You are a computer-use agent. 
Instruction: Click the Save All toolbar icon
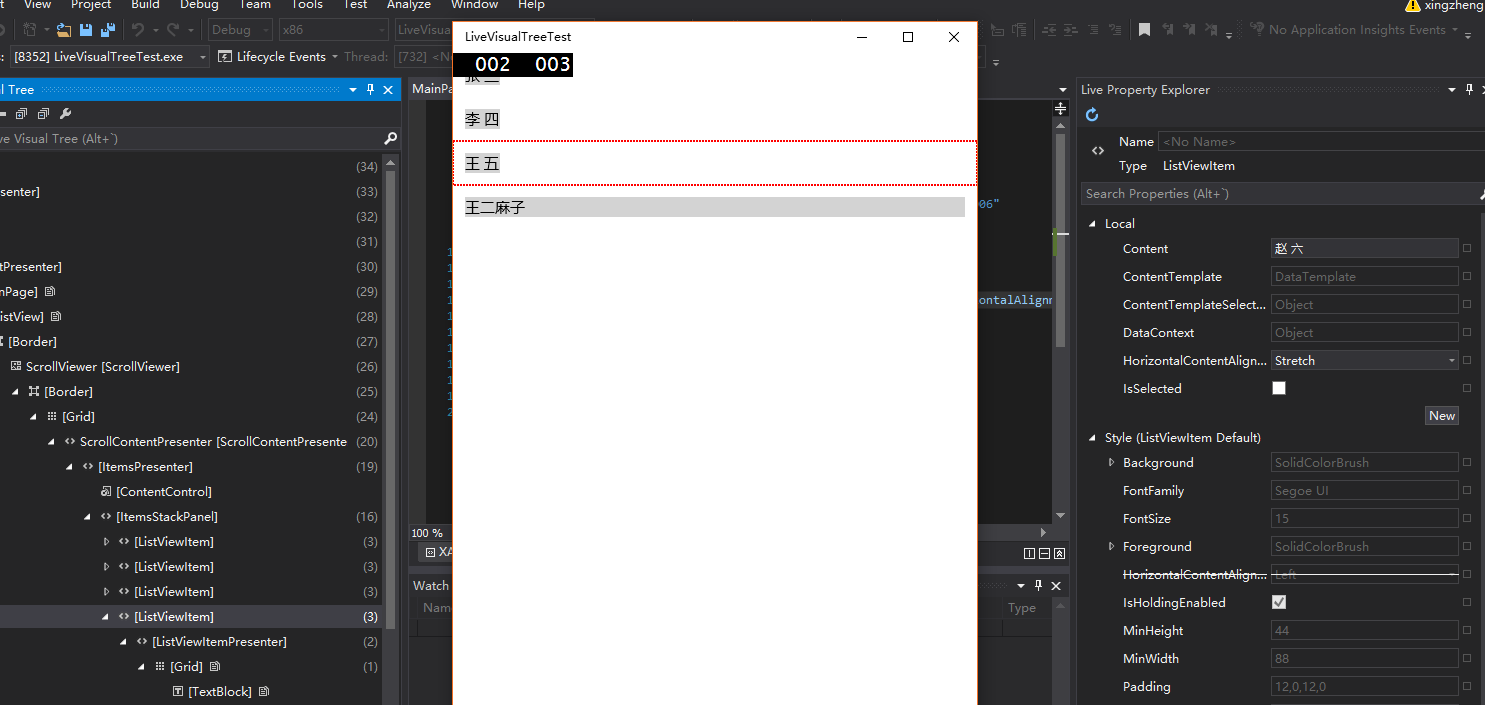(107, 30)
